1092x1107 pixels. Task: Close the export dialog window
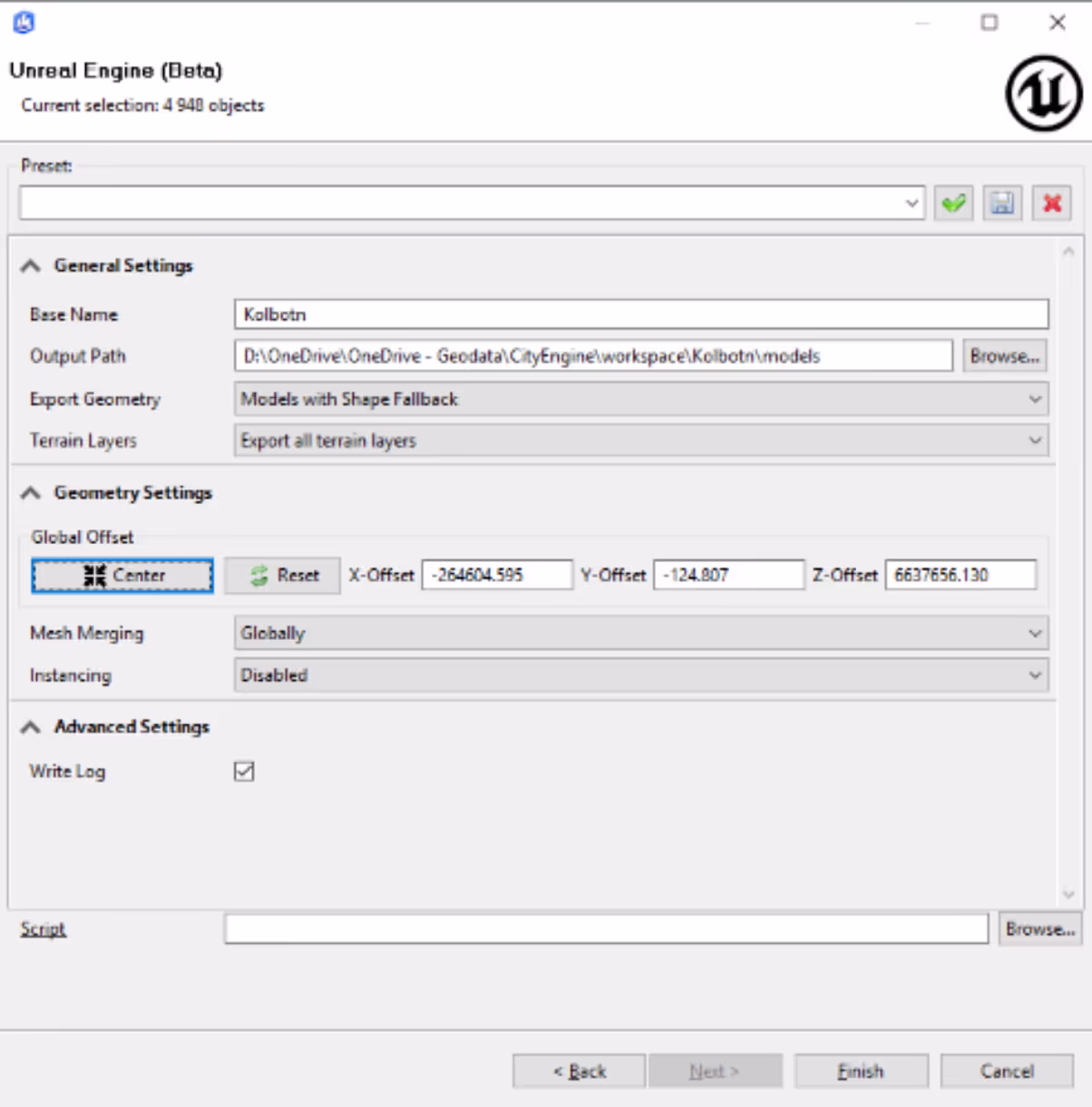pos(1058,23)
